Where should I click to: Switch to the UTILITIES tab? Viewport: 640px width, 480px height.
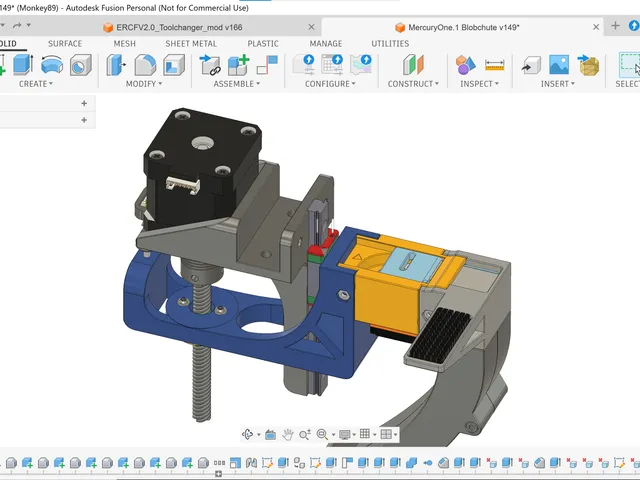(390, 44)
